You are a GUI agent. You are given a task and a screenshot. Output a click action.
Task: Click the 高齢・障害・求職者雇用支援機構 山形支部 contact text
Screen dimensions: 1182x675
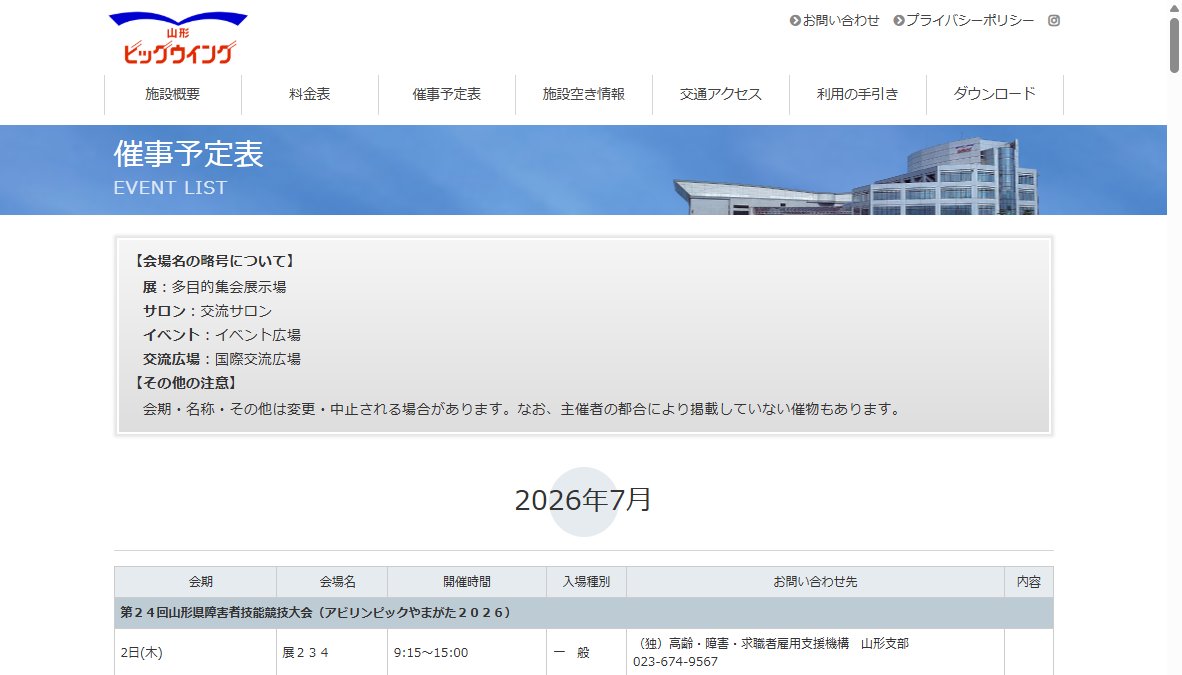coord(771,643)
